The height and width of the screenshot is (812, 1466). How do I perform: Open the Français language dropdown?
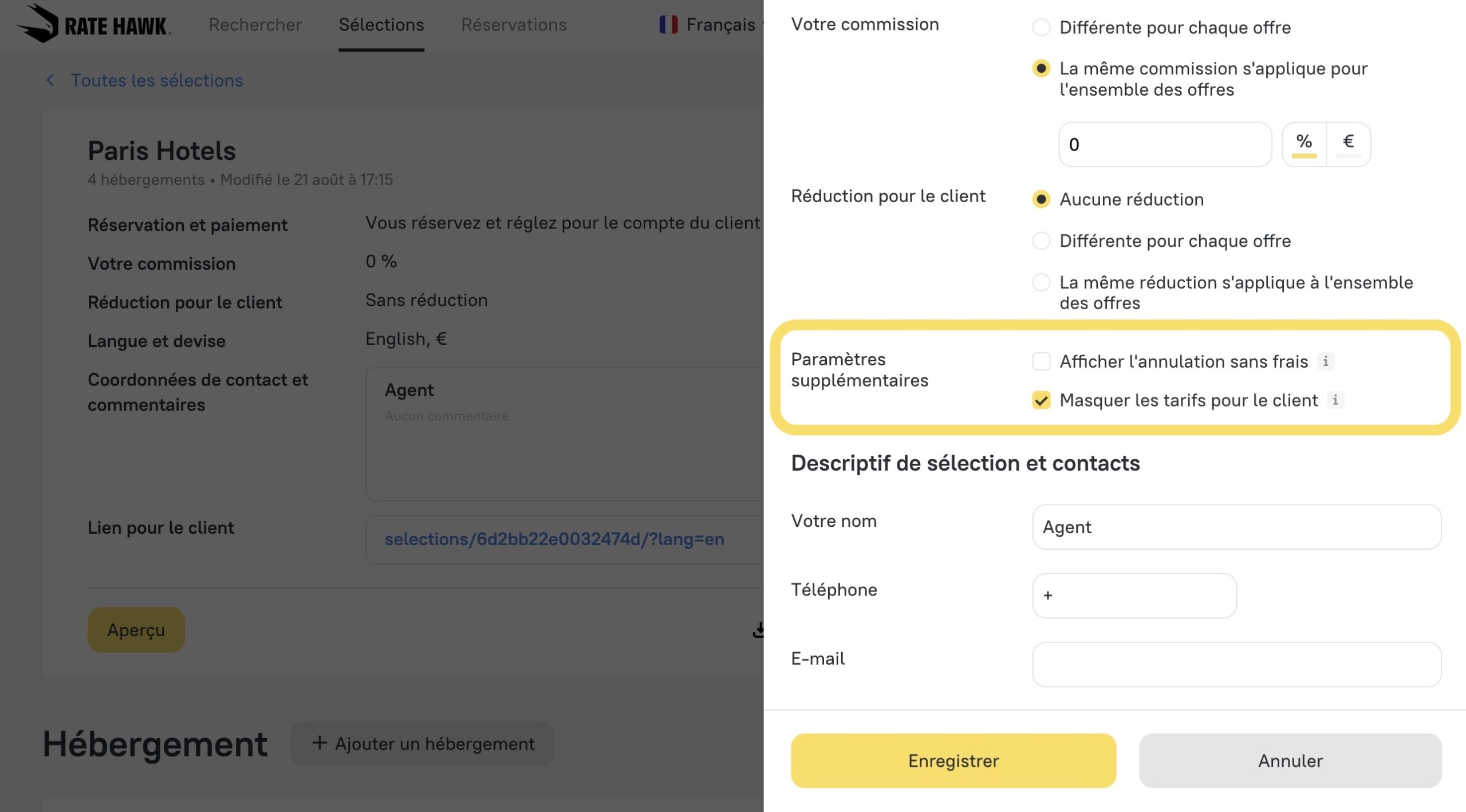coord(720,25)
